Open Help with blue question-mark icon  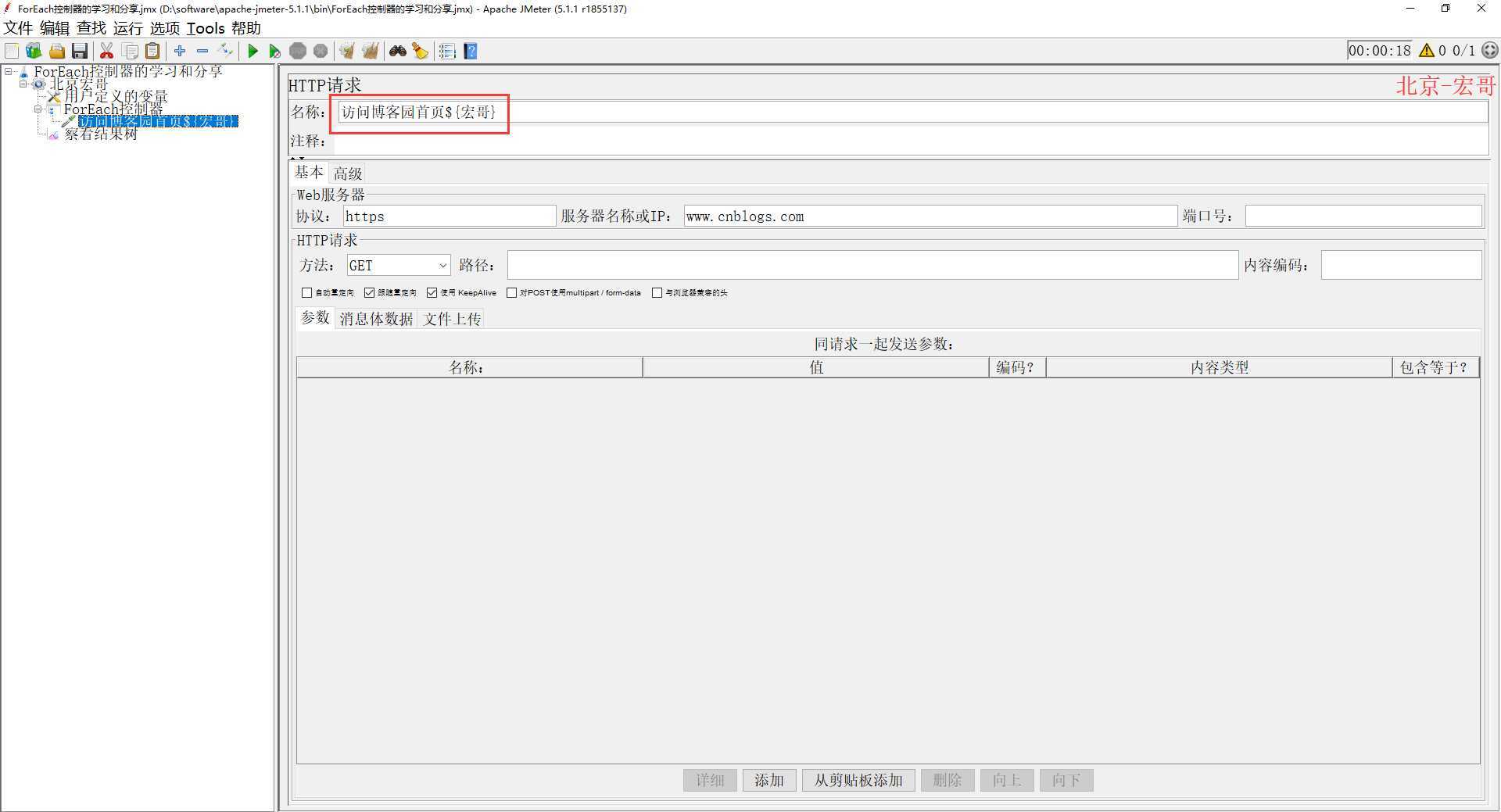(x=471, y=52)
